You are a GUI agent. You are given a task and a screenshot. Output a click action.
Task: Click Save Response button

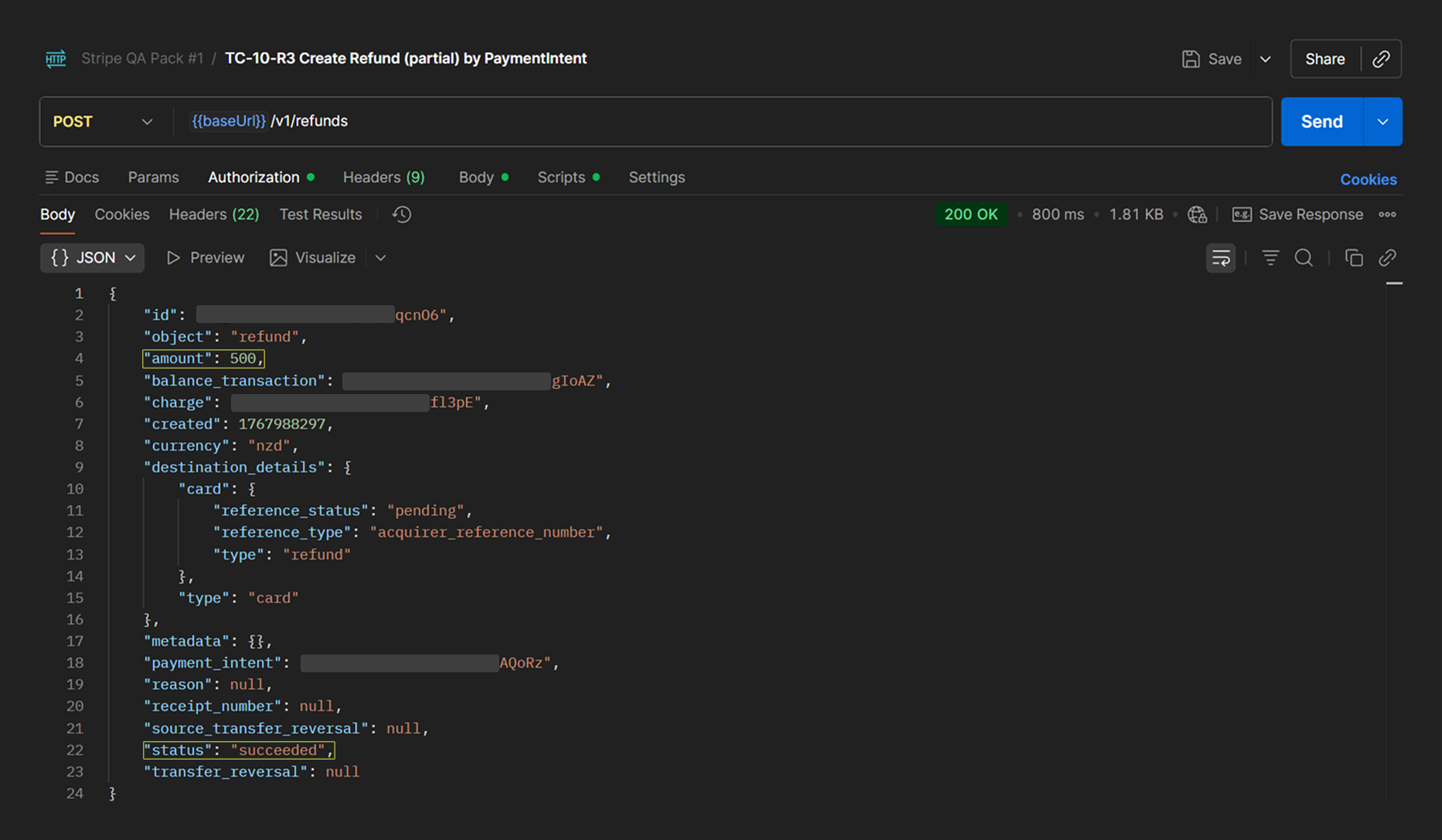tap(1297, 214)
